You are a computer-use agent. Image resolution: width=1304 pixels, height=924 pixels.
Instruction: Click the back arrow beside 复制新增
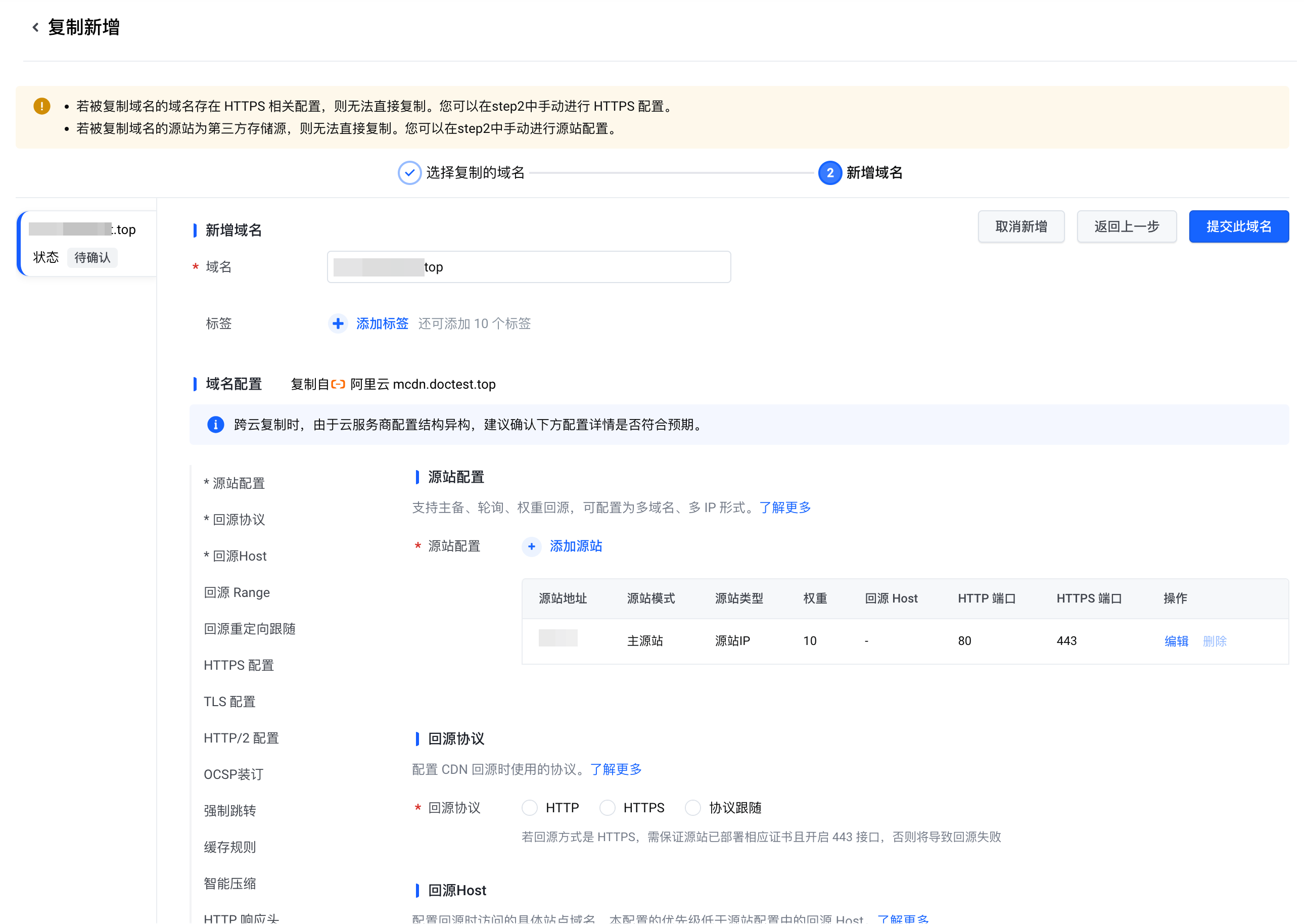(35, 27)
